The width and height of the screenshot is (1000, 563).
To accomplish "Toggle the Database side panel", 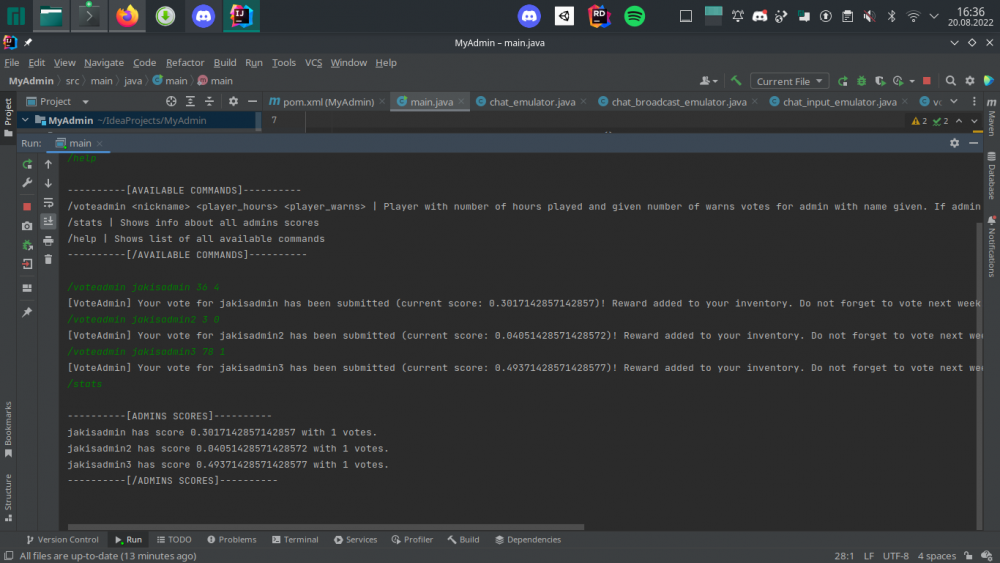I will click(x=992, y=176).
